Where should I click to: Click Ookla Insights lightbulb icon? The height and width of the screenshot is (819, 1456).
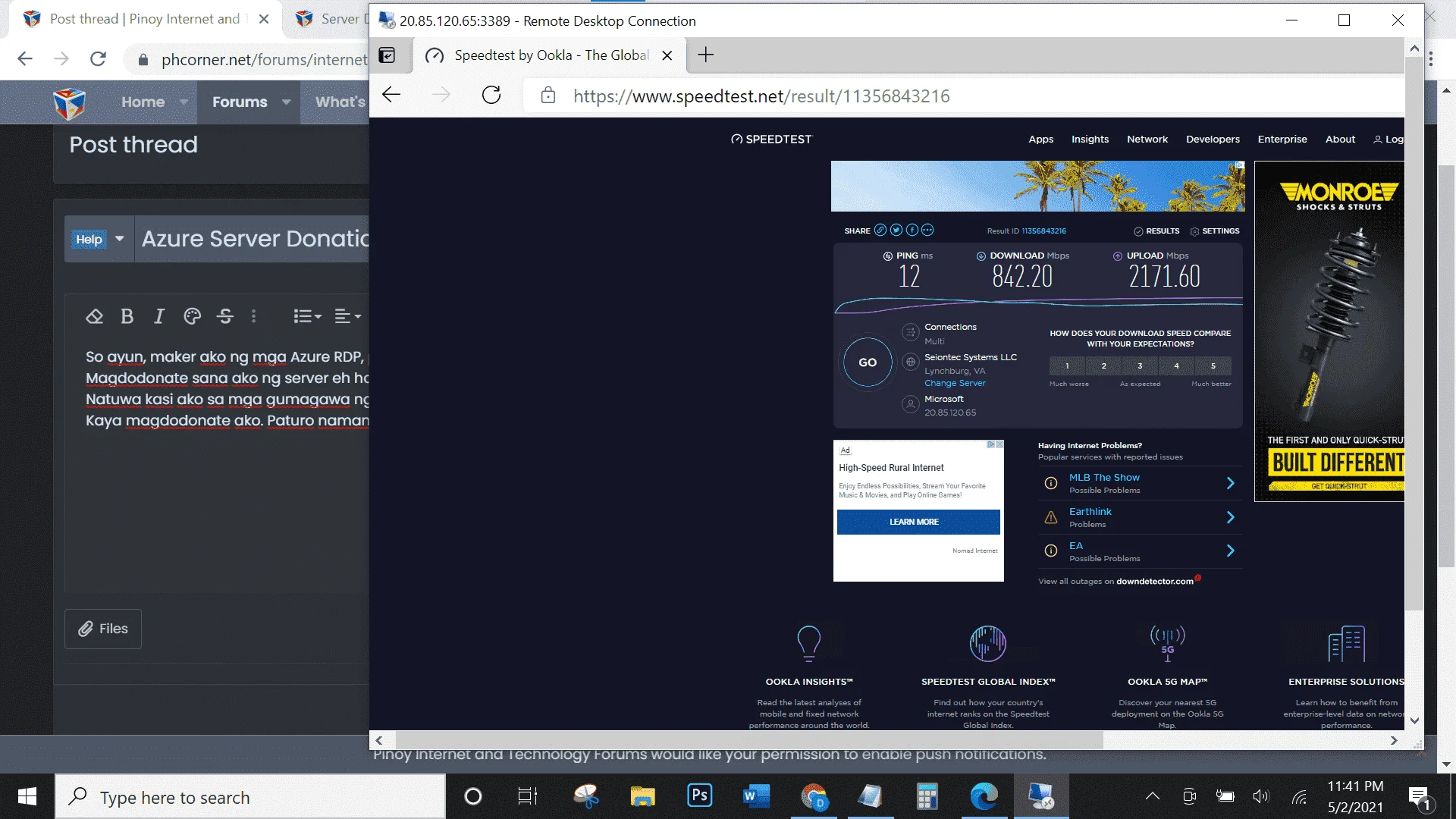[x=808, y=643]
